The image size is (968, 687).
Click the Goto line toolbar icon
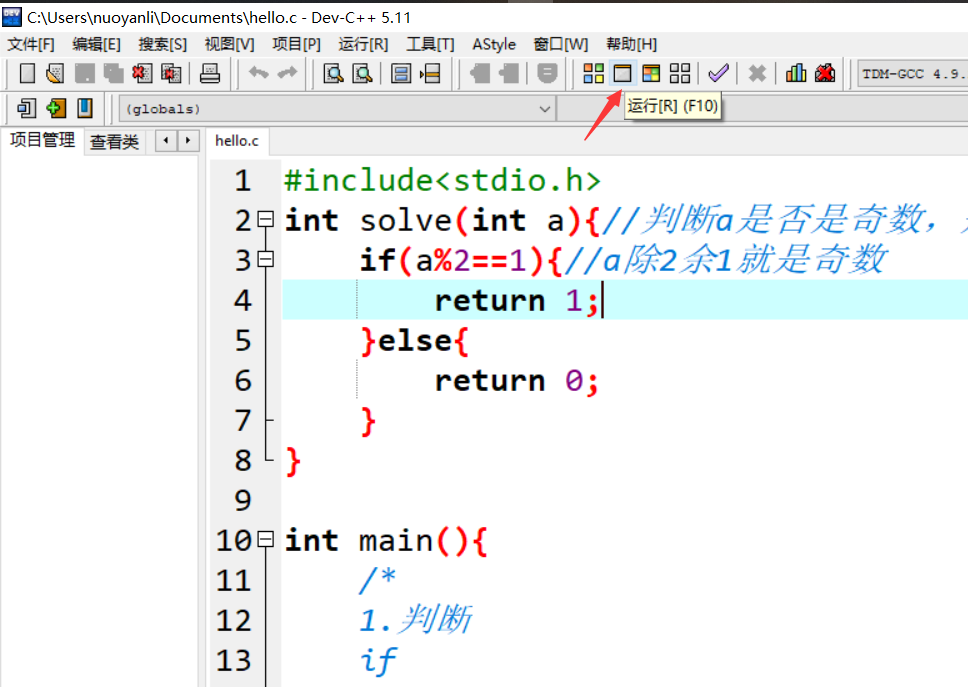430,73
